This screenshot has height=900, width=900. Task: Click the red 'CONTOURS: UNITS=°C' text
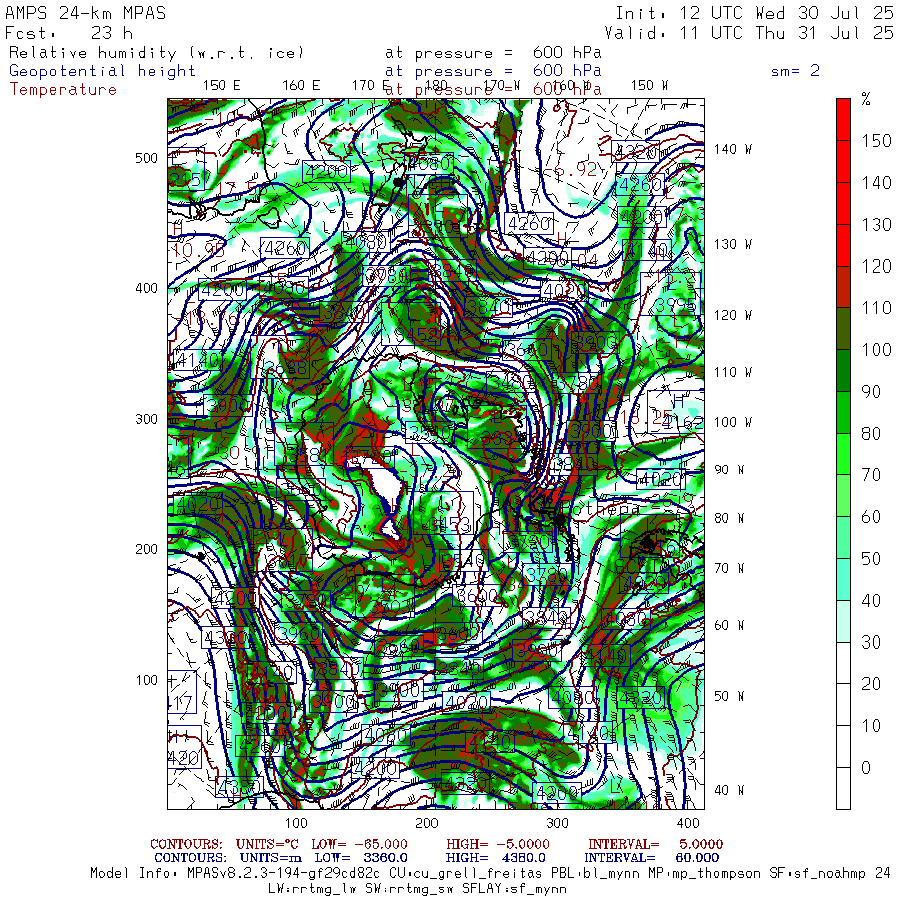(x=226, y=844)
